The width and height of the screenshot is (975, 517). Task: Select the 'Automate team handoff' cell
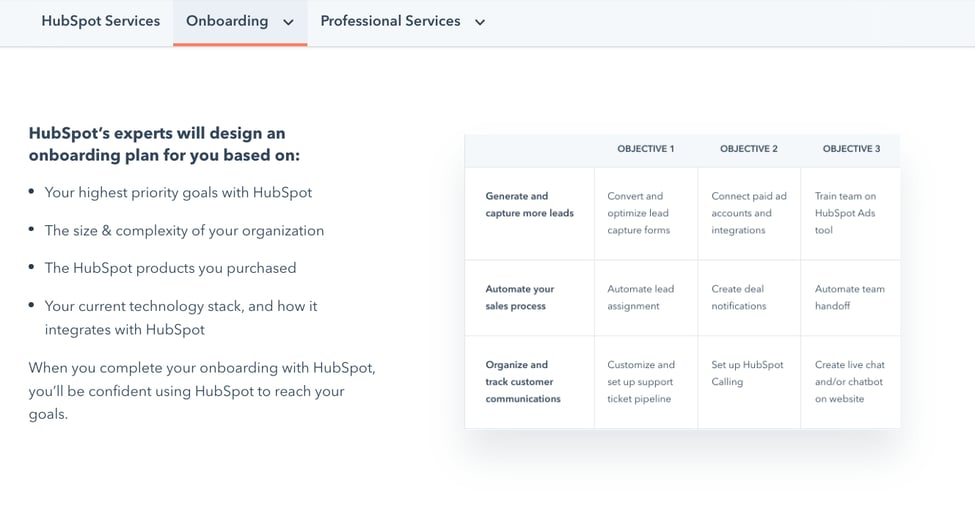tap(849, 297)
